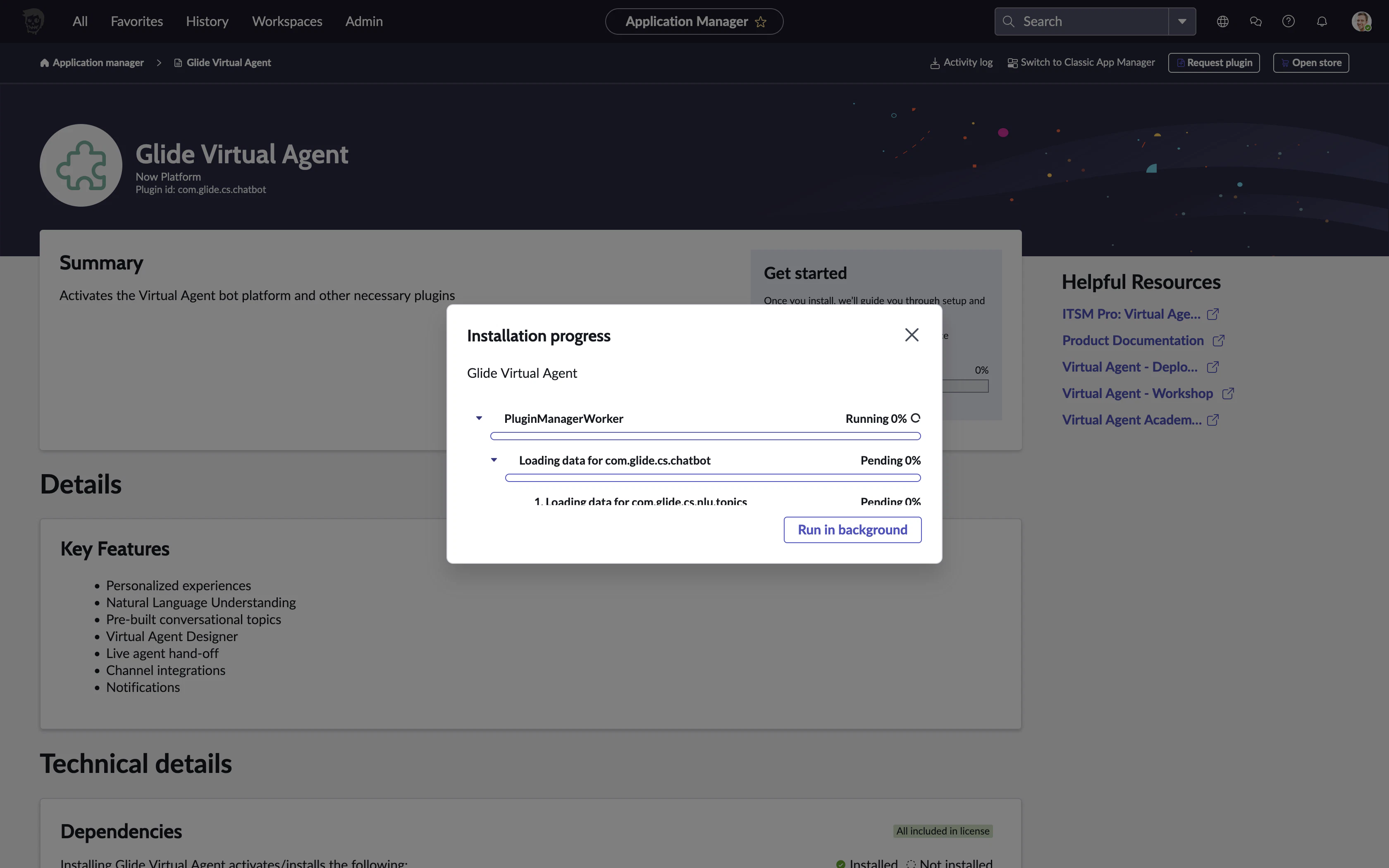
Task: Click 'All included in license' badge
Action: (x=943, y=831)
